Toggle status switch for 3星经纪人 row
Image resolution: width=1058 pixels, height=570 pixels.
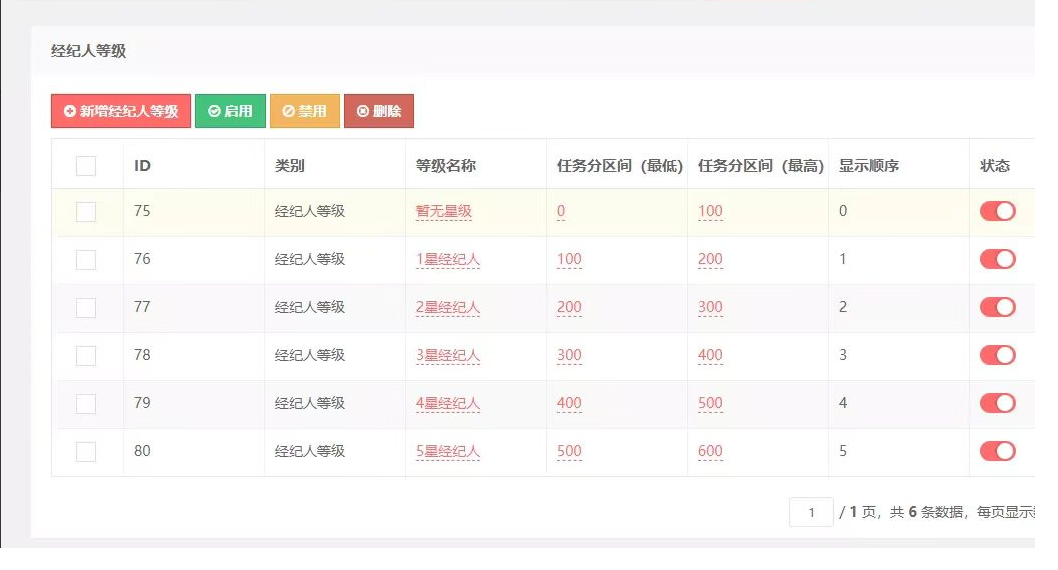pyautogui.click(x=998, y=355)
